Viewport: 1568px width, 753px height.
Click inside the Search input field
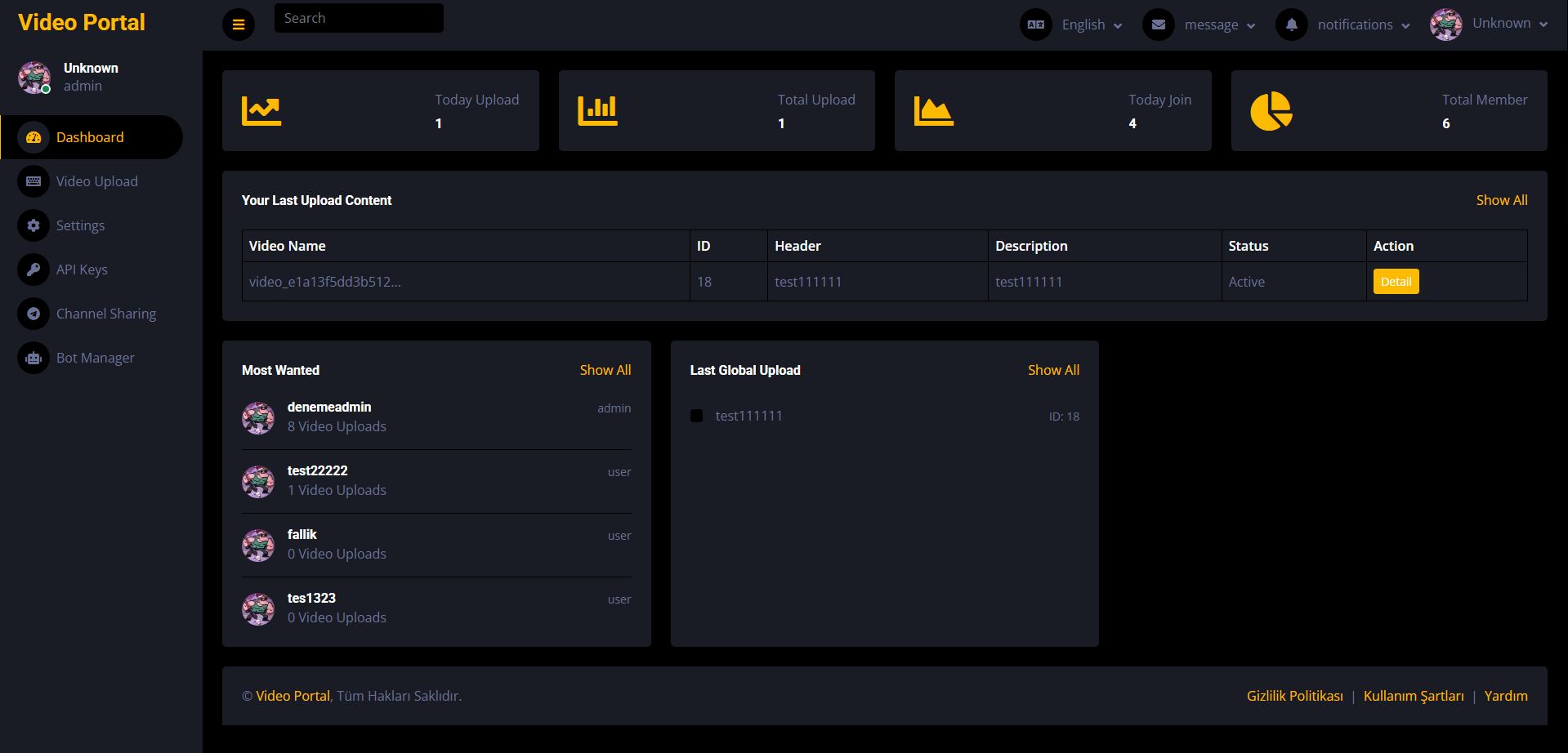[359, 18]
